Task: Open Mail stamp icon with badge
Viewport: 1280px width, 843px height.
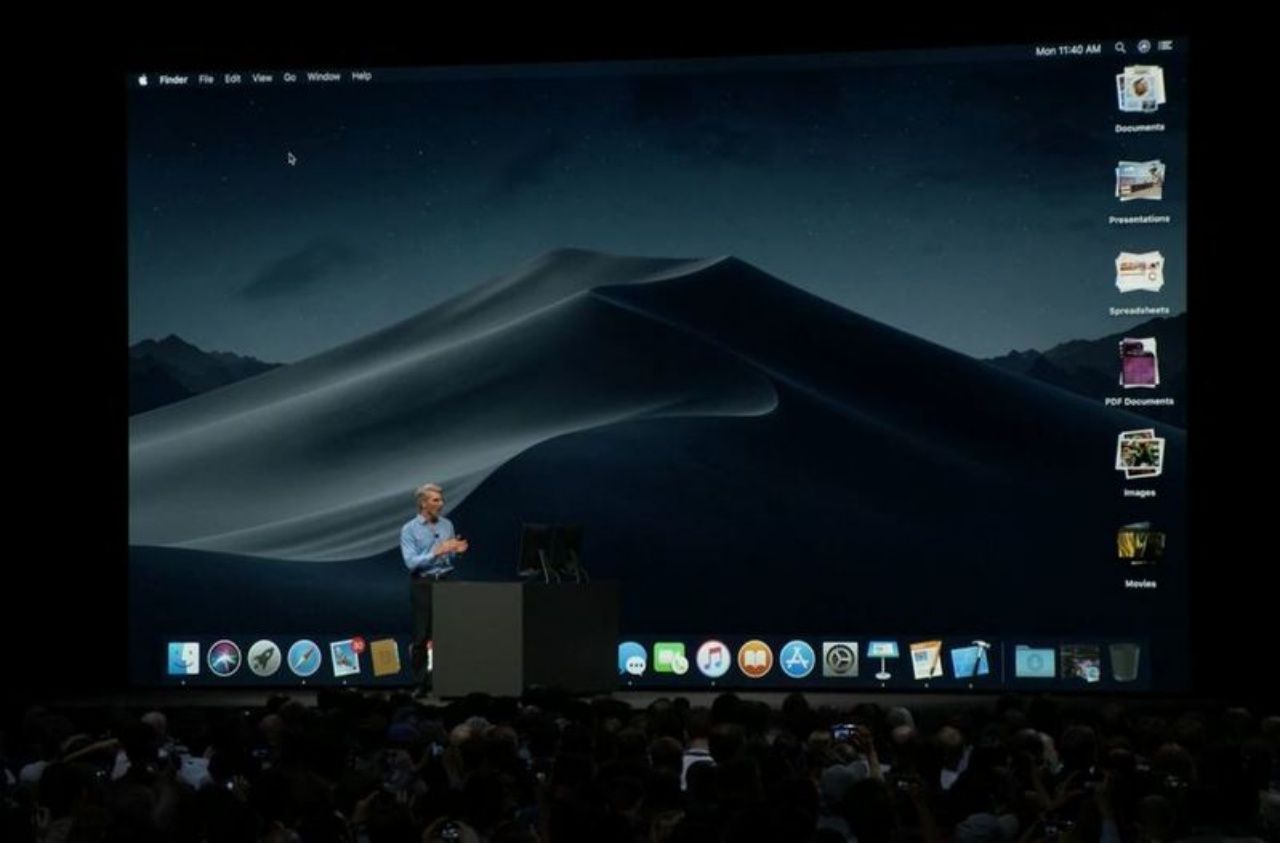Action: click(x=346, y=657)
